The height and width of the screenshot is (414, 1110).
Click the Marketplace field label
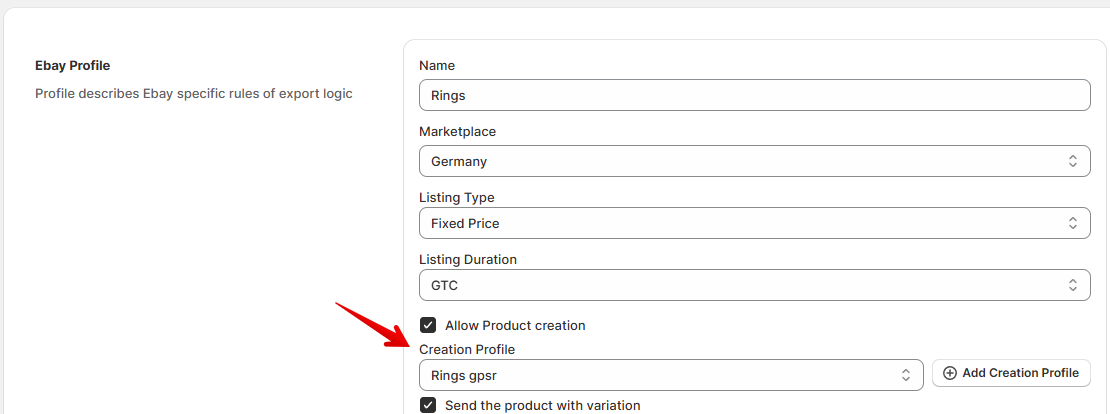[x=457, y=131]
